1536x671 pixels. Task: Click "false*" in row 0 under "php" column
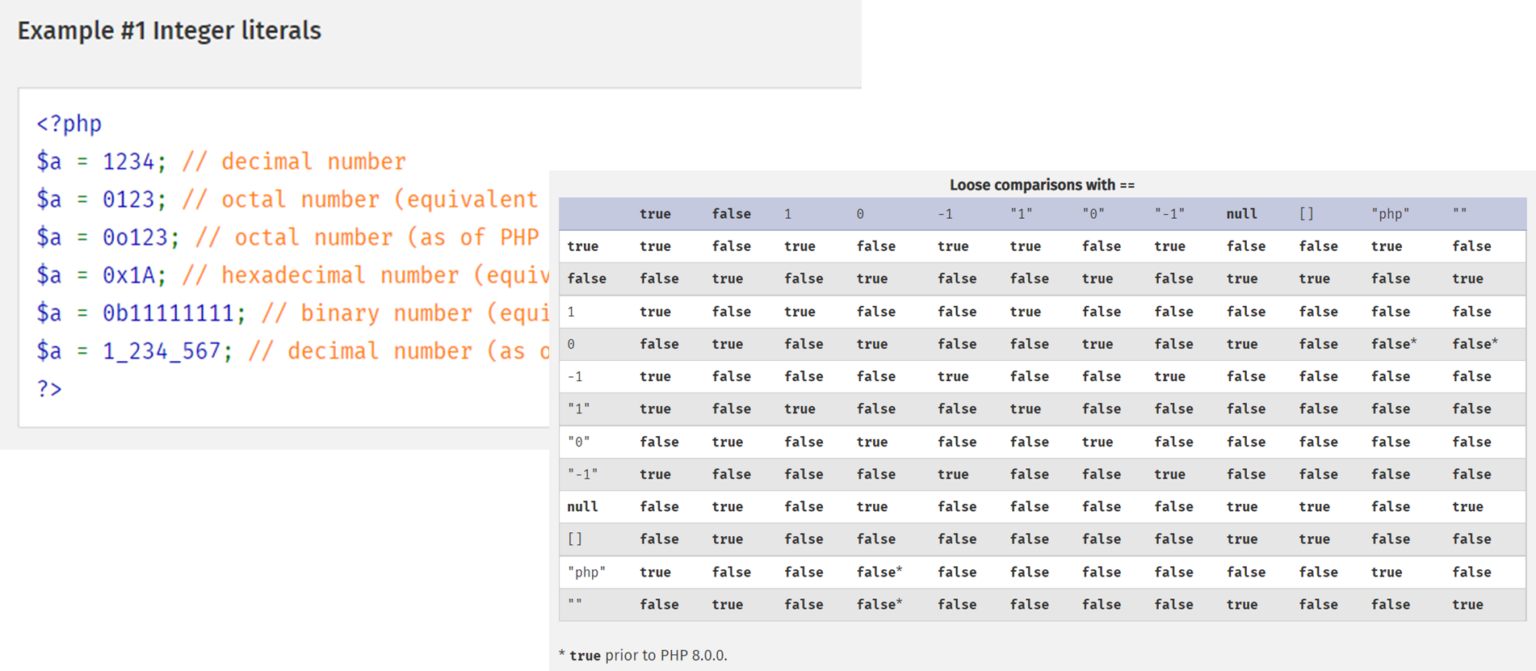[1394, 344]
